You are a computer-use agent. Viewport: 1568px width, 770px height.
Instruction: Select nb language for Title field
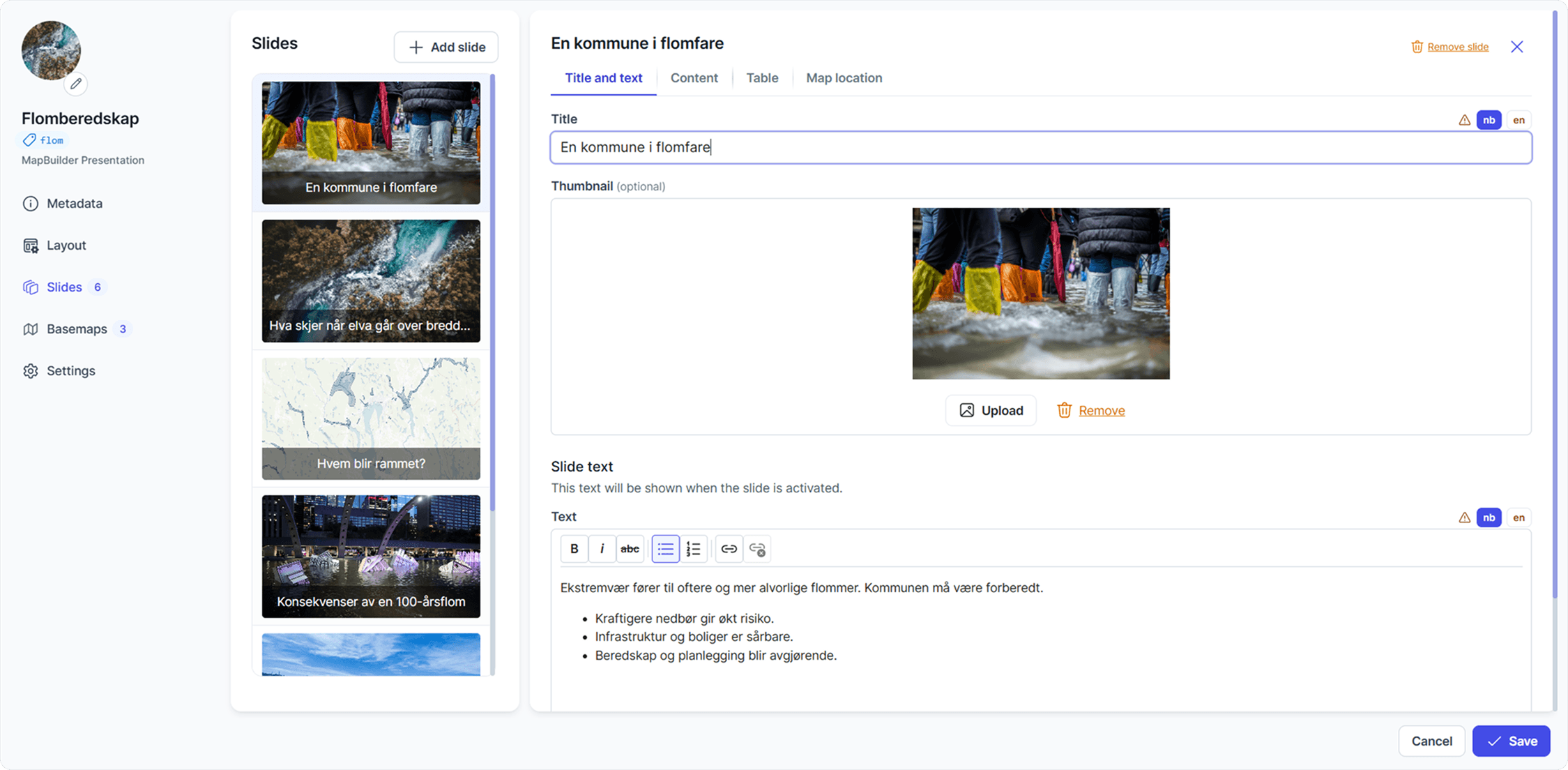(1489, 120)
